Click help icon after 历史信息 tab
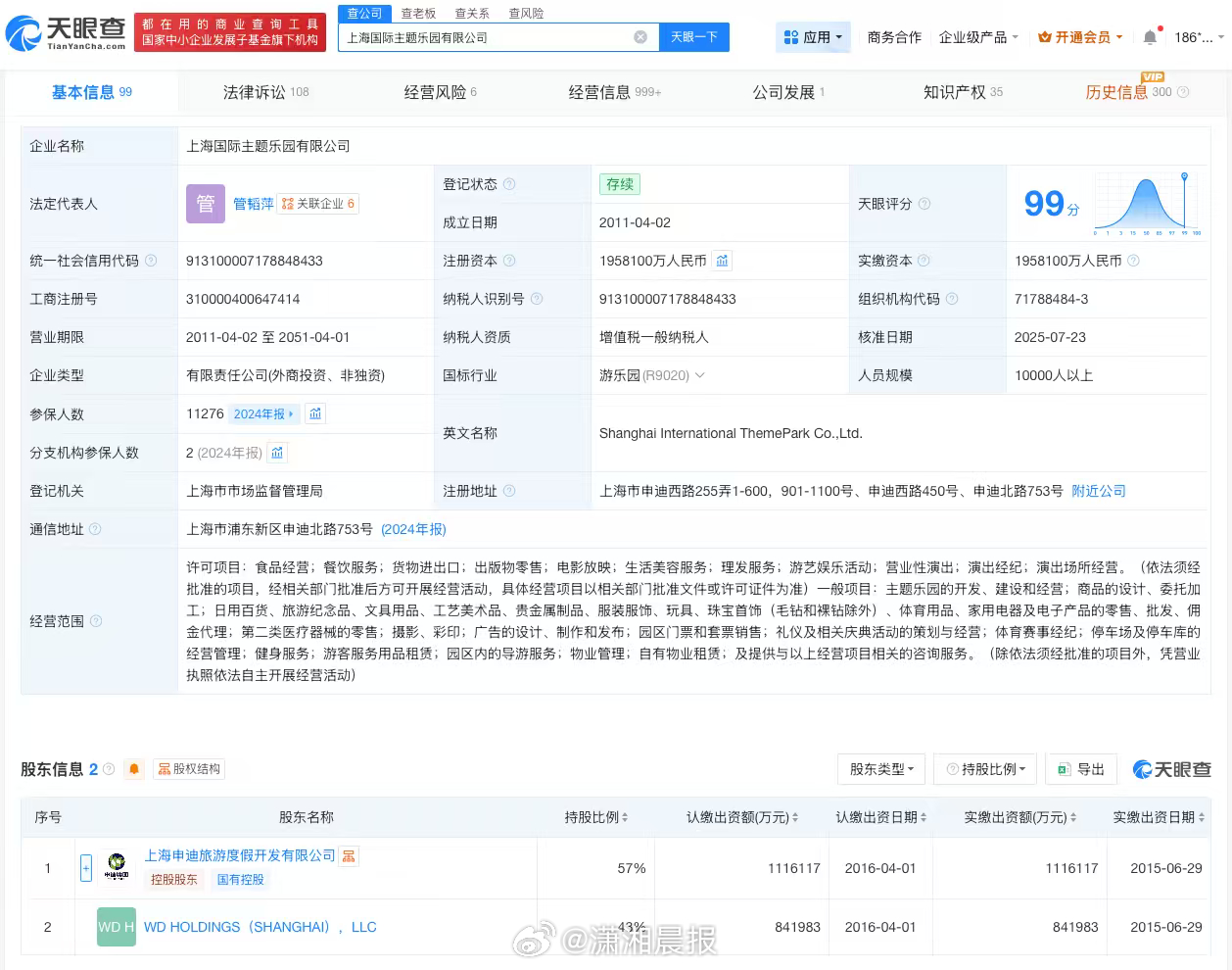Image resolution: width=1232 pixels, height=970 pixels. 1183,92
